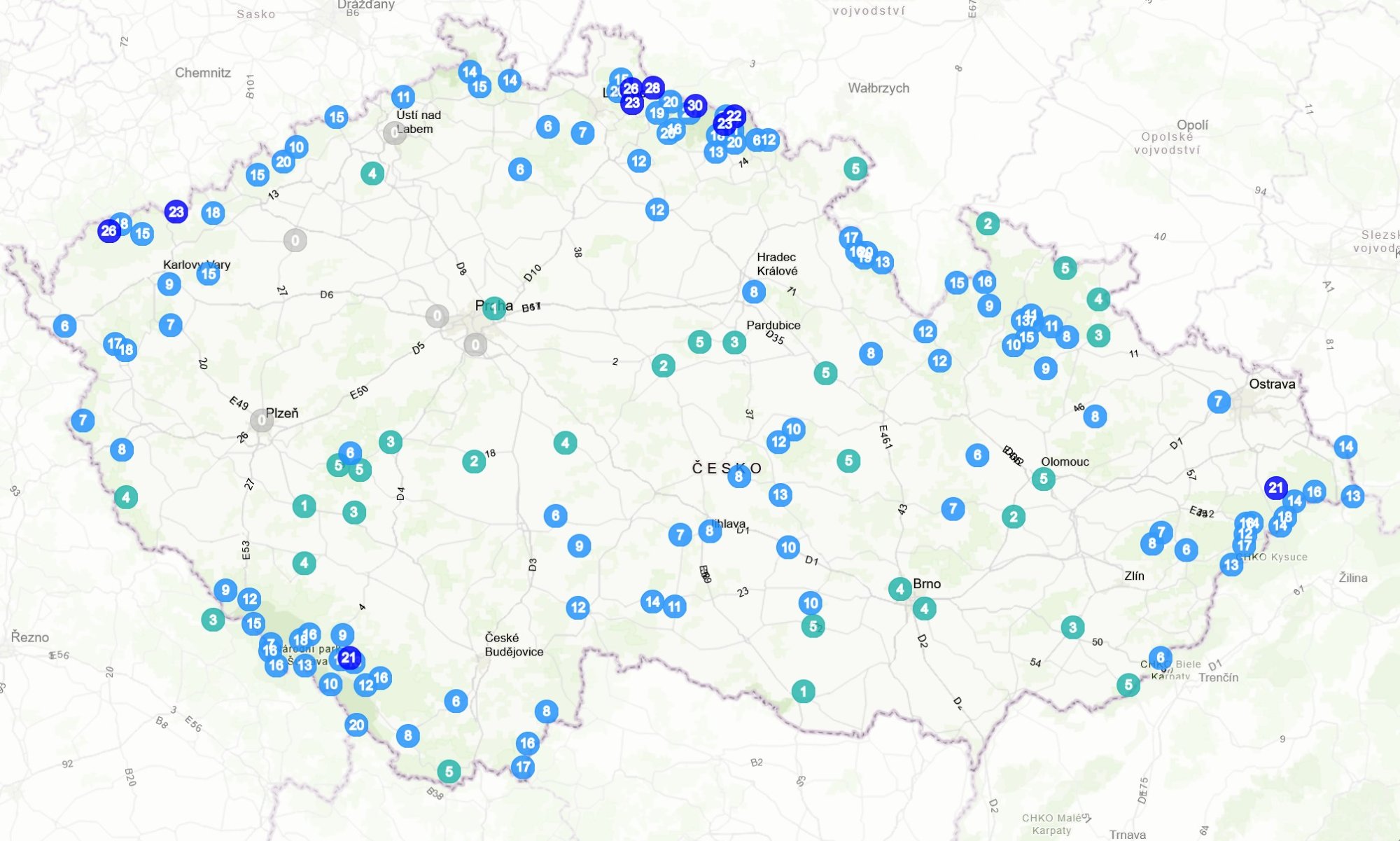Click blue 9 marker left of Karlovy Vary
This screenshot has height=841, width=1400.
169,284
